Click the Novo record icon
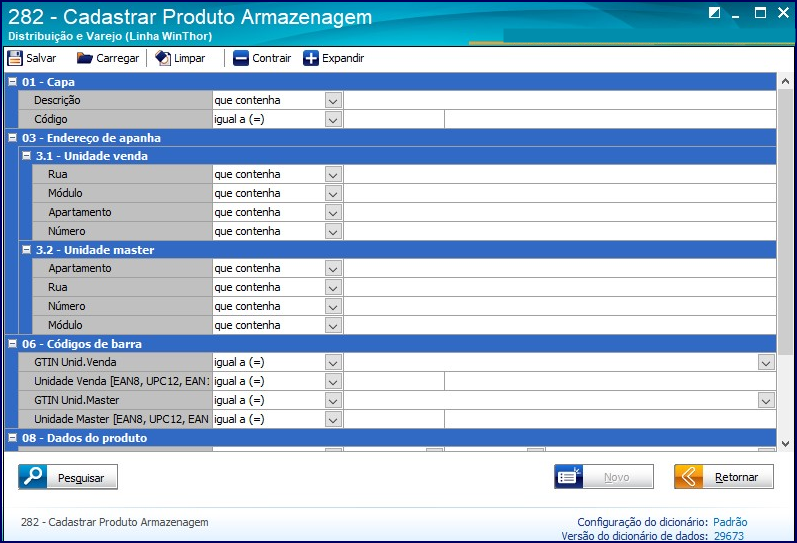Viewport: 797px width, 543px height. pos(569,477)
